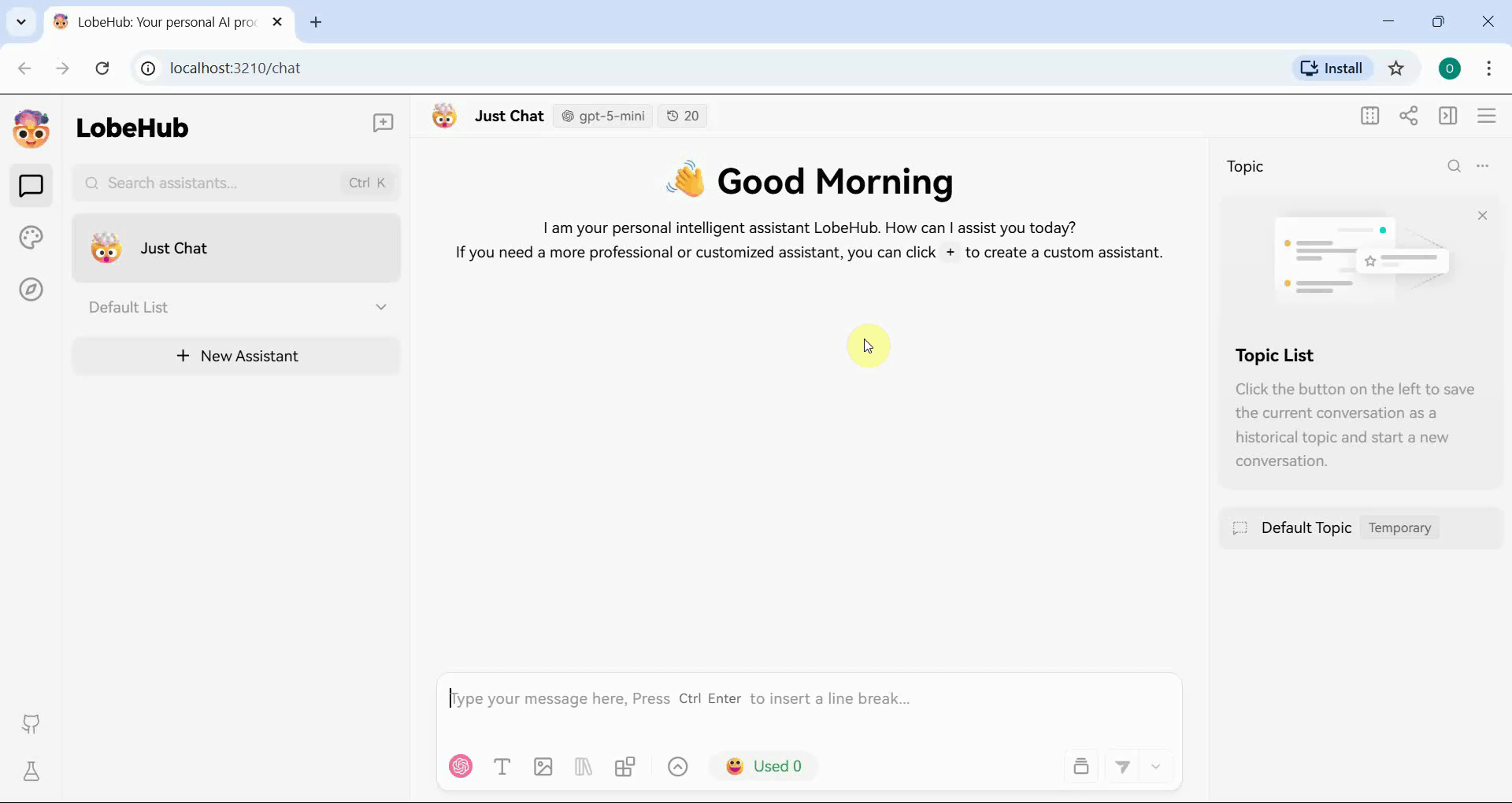Screen dimensions: 1512x803
Task: Click the New Assistant button
Action: (x=236, y=356)
